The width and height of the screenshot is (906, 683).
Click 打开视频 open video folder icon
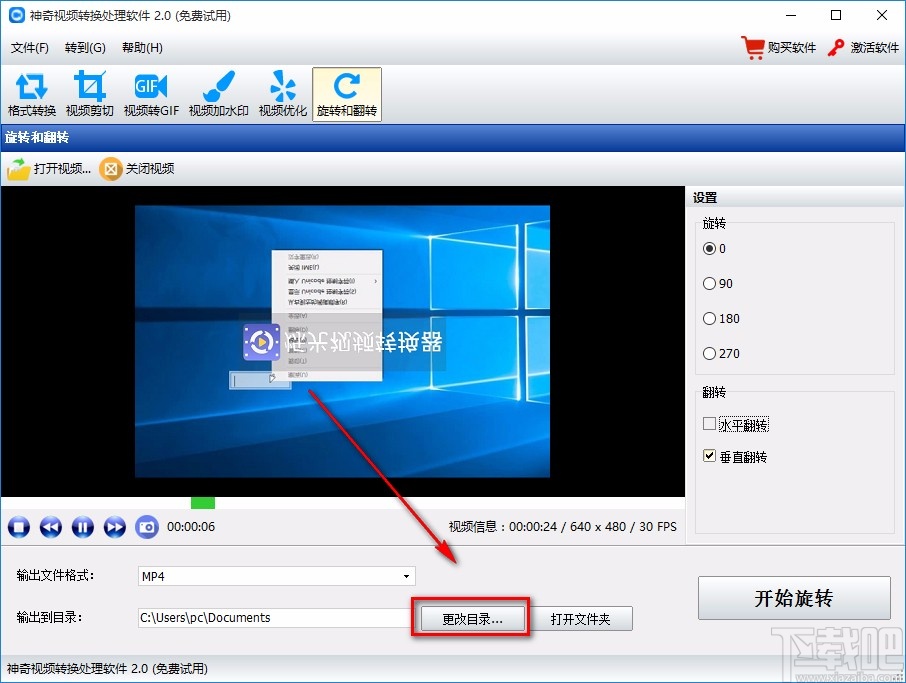(x=18, y=169)
